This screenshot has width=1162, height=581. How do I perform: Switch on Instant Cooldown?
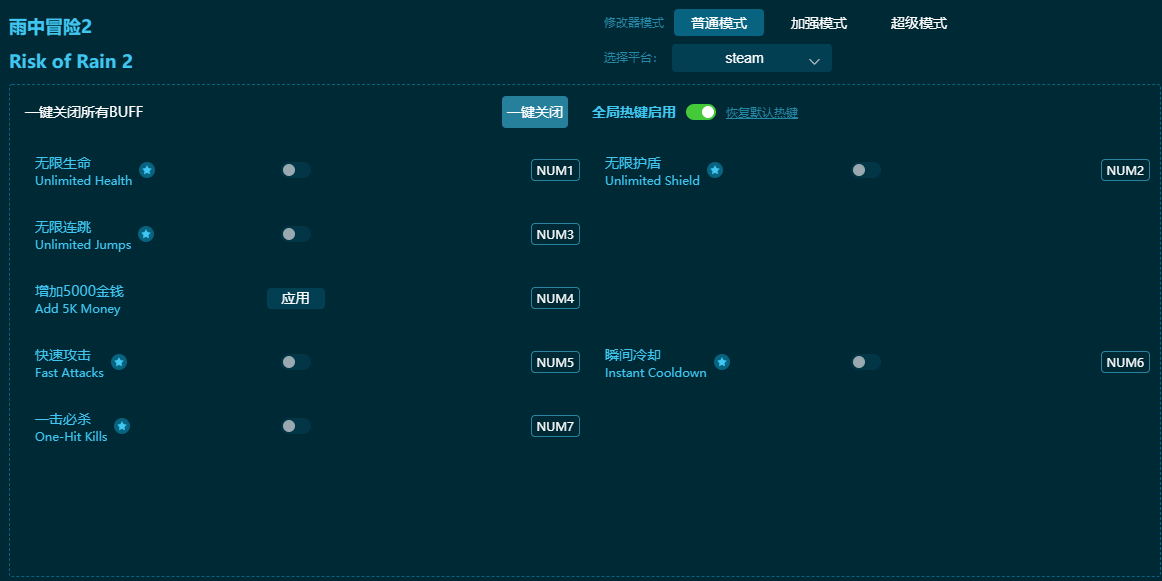coord(865,362)
